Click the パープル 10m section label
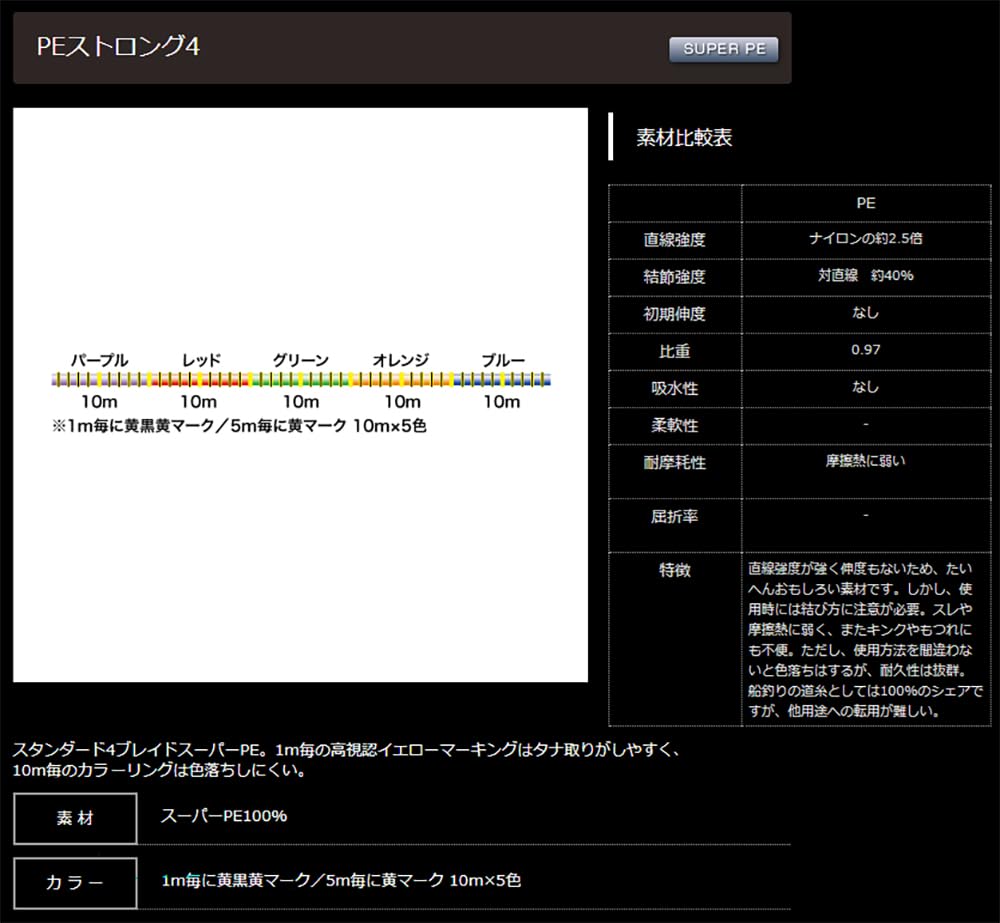Screen dimensions: 1000x923 [101, 360]
